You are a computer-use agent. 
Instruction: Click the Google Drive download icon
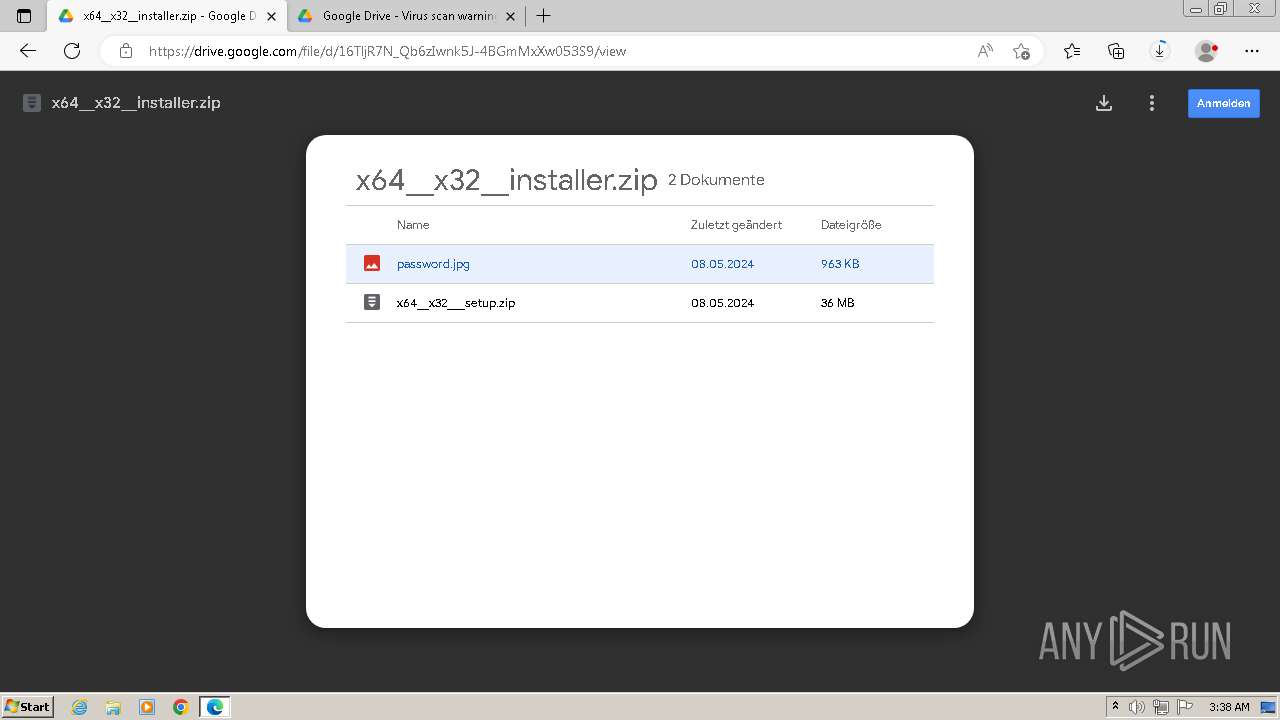click(x=1104, y=103)
